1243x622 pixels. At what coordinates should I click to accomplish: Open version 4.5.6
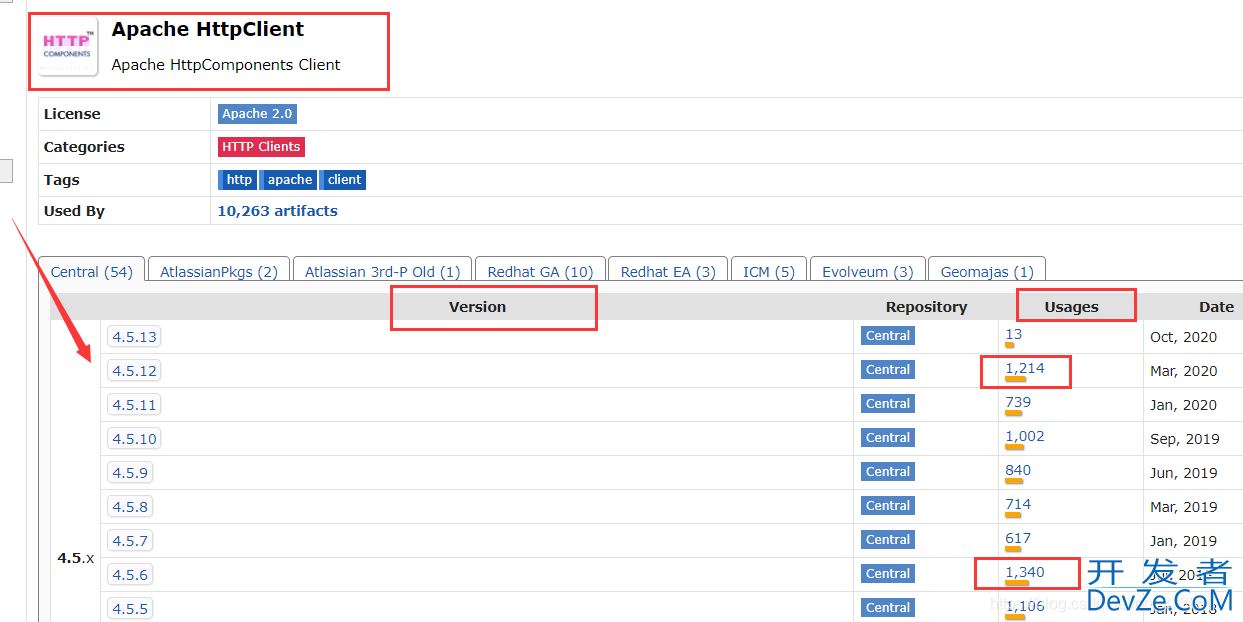click(x=130, y=575)
